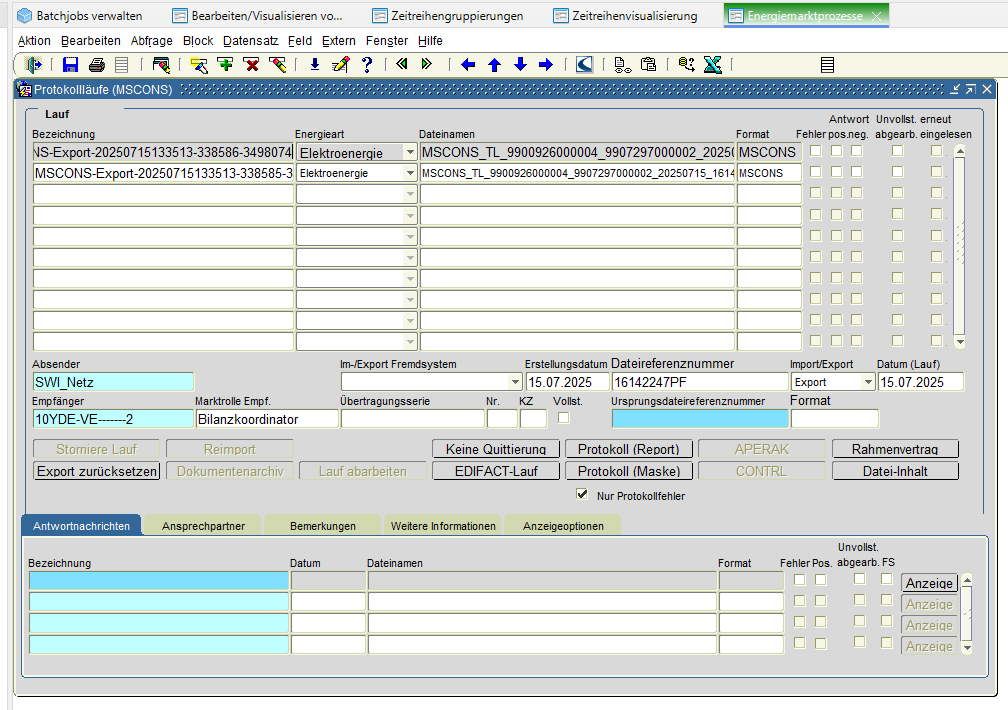Click the blue up arrow icon
Viewport: 1008px width, 710px height.
coord(494,65)
